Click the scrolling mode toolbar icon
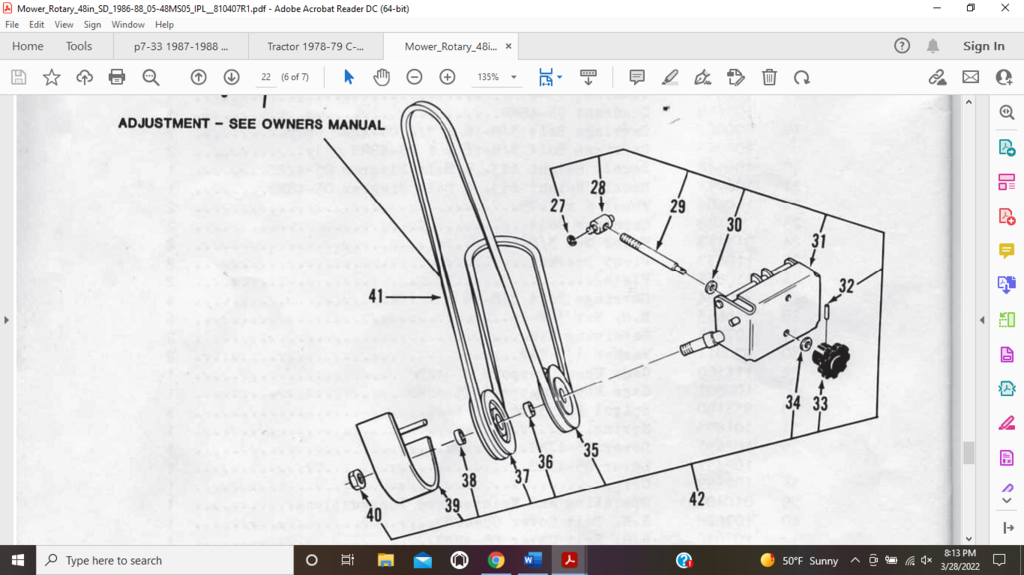This screenshot has height=575, width=1024. tap(588, 77)
